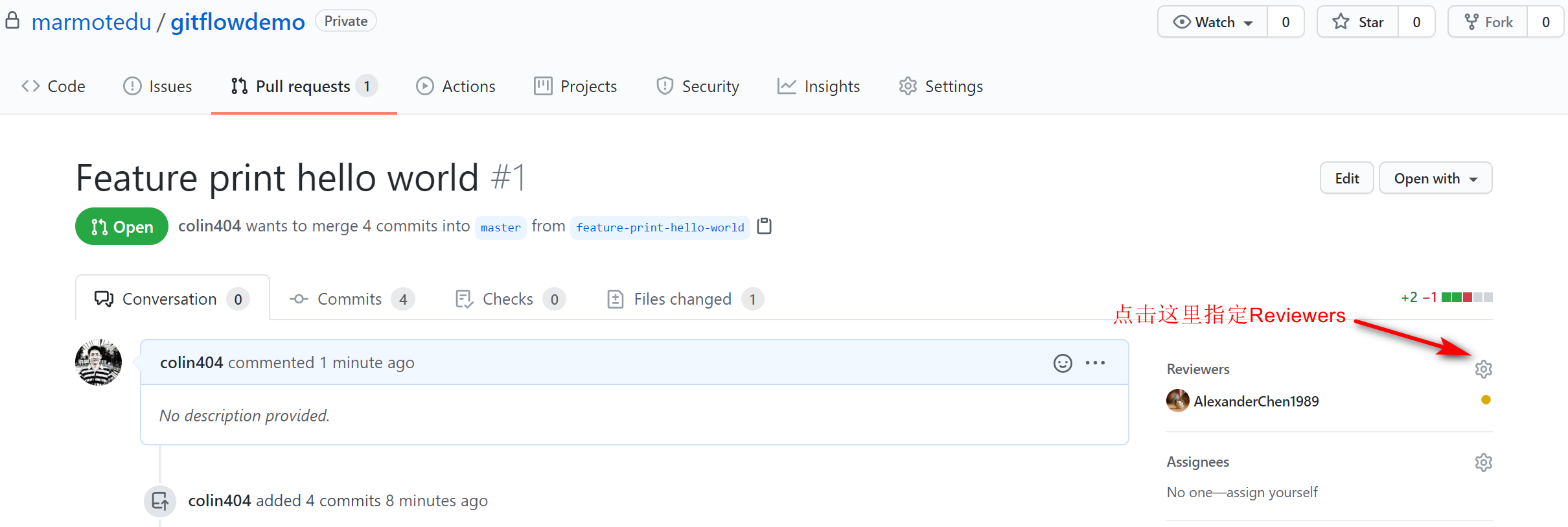Go to the Actions tab
Screen dimensions: 1568x527
click(455, 86)
